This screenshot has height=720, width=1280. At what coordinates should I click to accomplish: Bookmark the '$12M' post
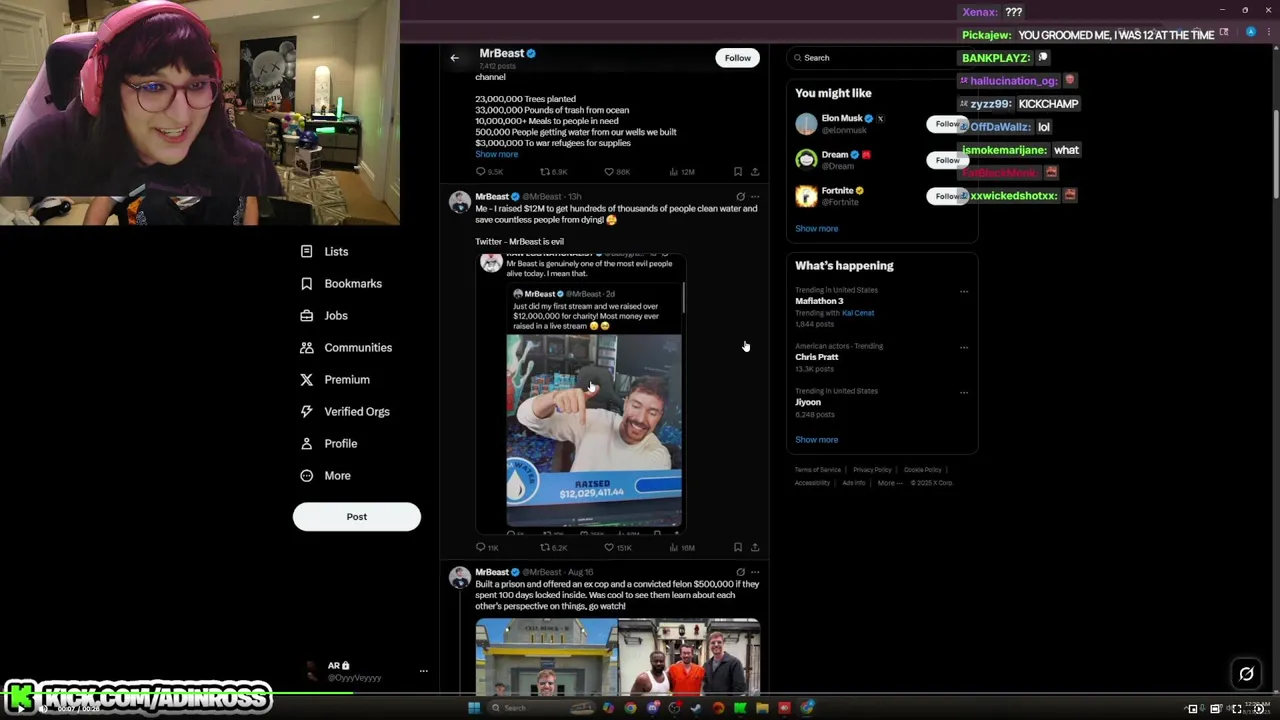click(x=738, y=548)
